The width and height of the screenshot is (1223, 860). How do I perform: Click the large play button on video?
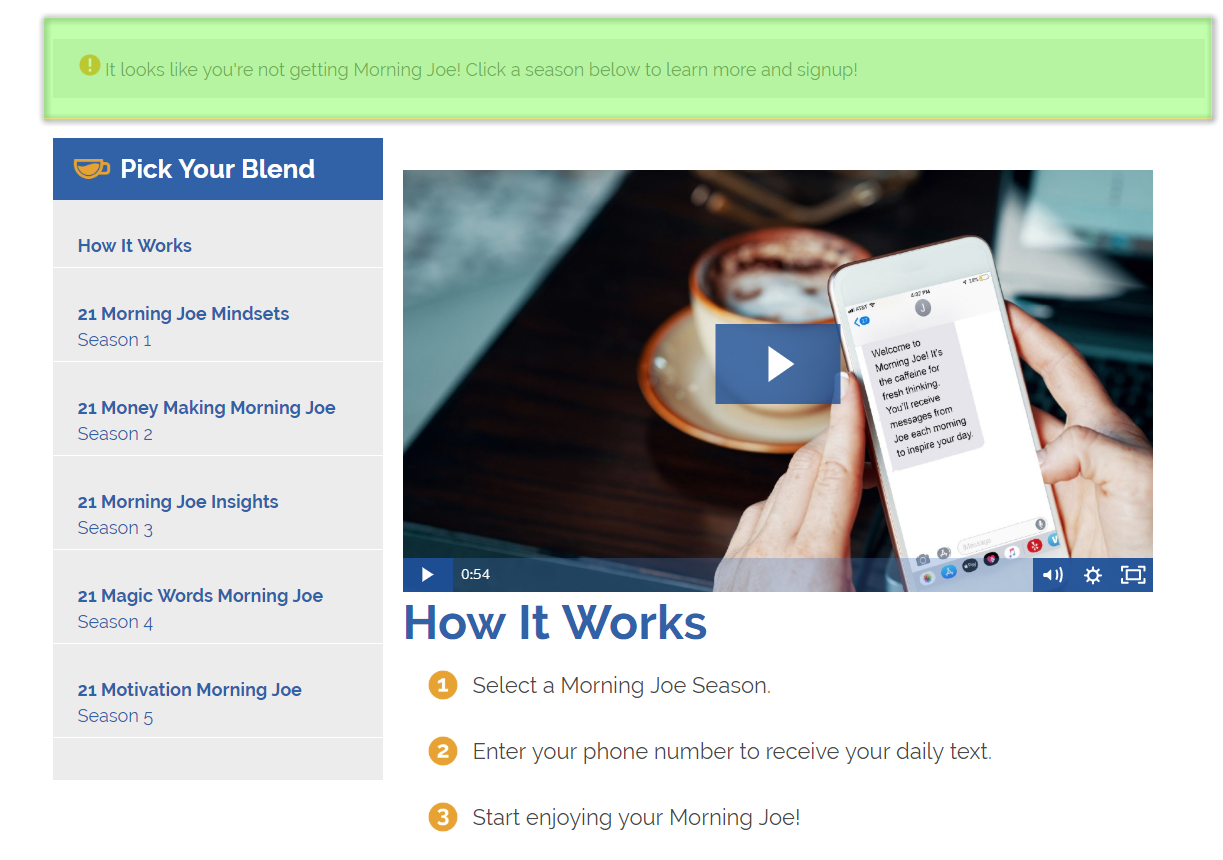tap(778, 364)
